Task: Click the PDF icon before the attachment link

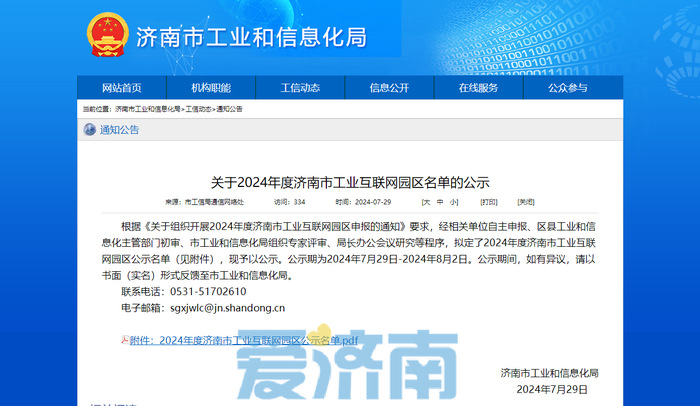Action: 125,340
